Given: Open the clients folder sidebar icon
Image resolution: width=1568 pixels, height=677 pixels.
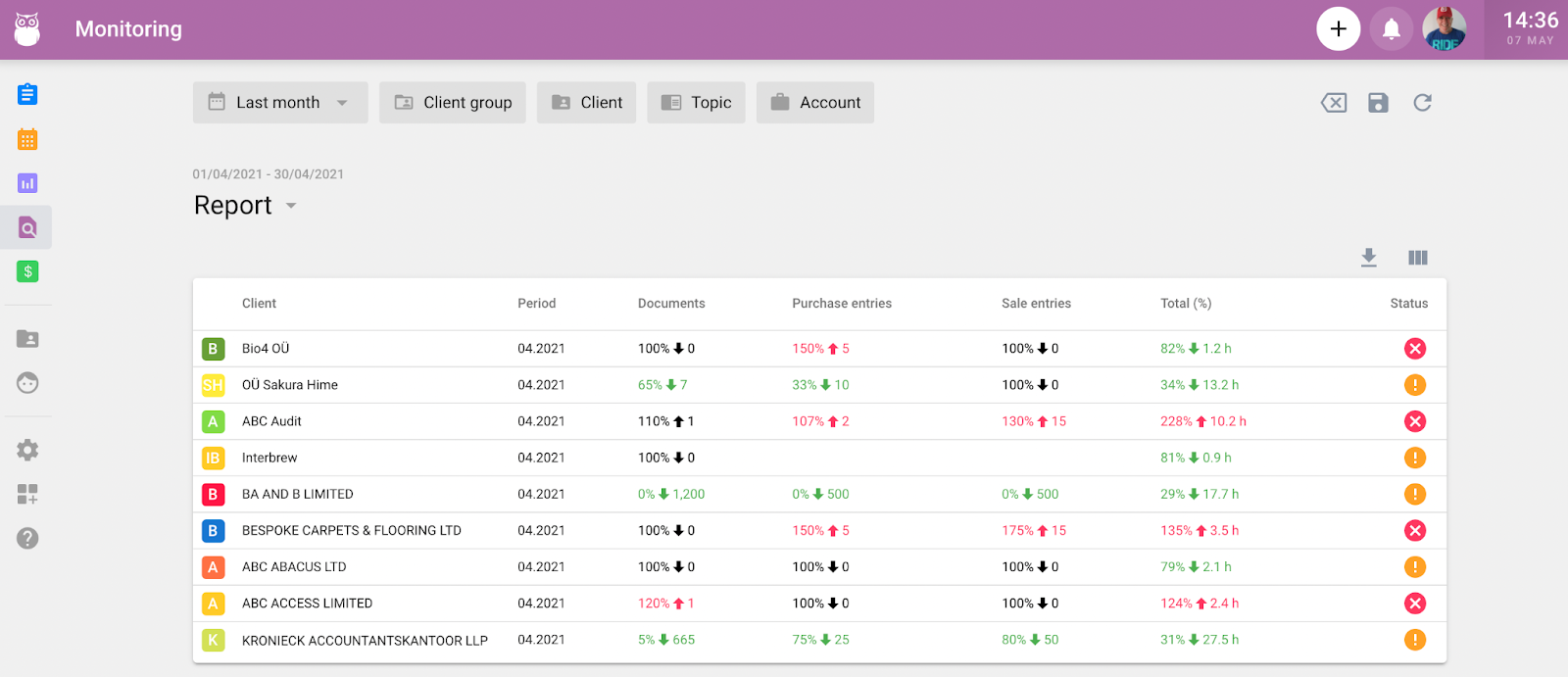Looking at the screenshot, I should [x=27, y=339].
